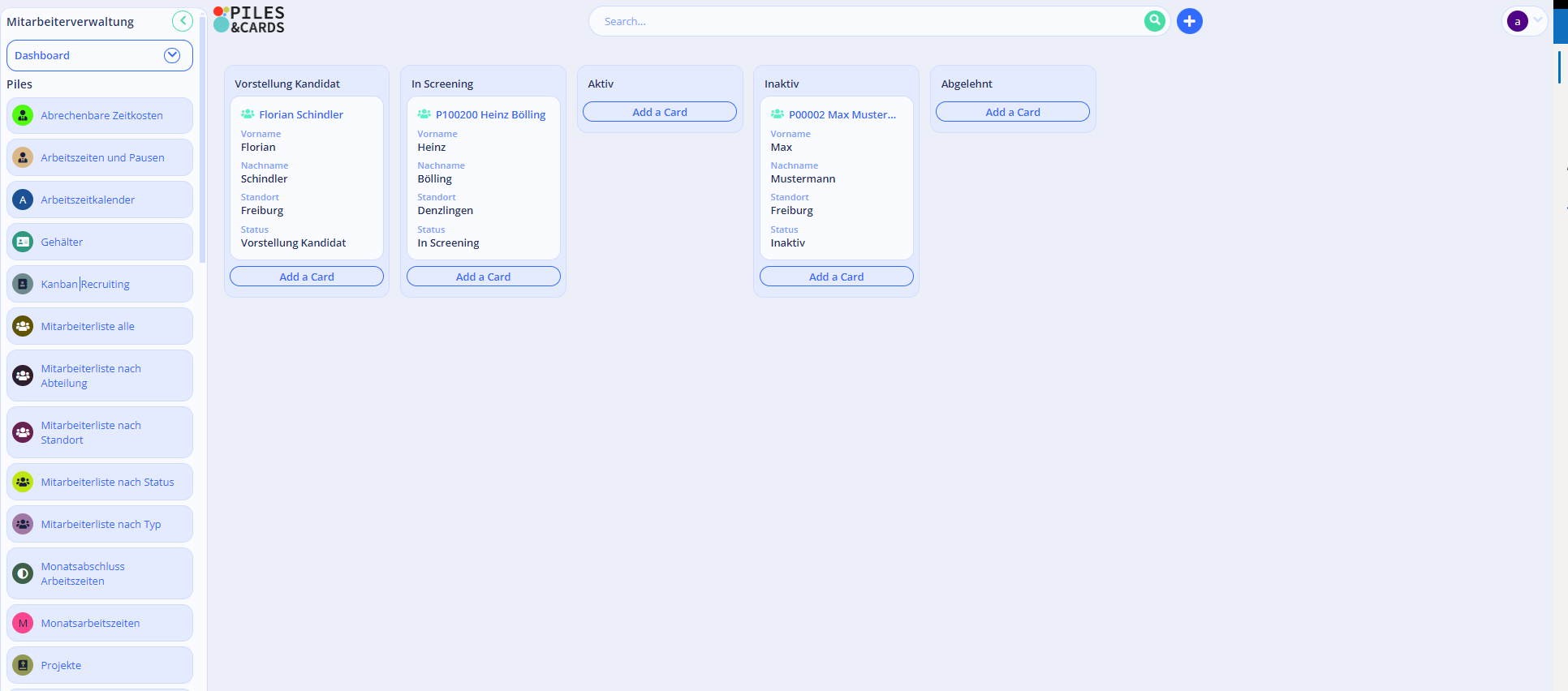
Task: Click the Monatsabschluss Arbeitszeiten icon
Action: point(23,573)
